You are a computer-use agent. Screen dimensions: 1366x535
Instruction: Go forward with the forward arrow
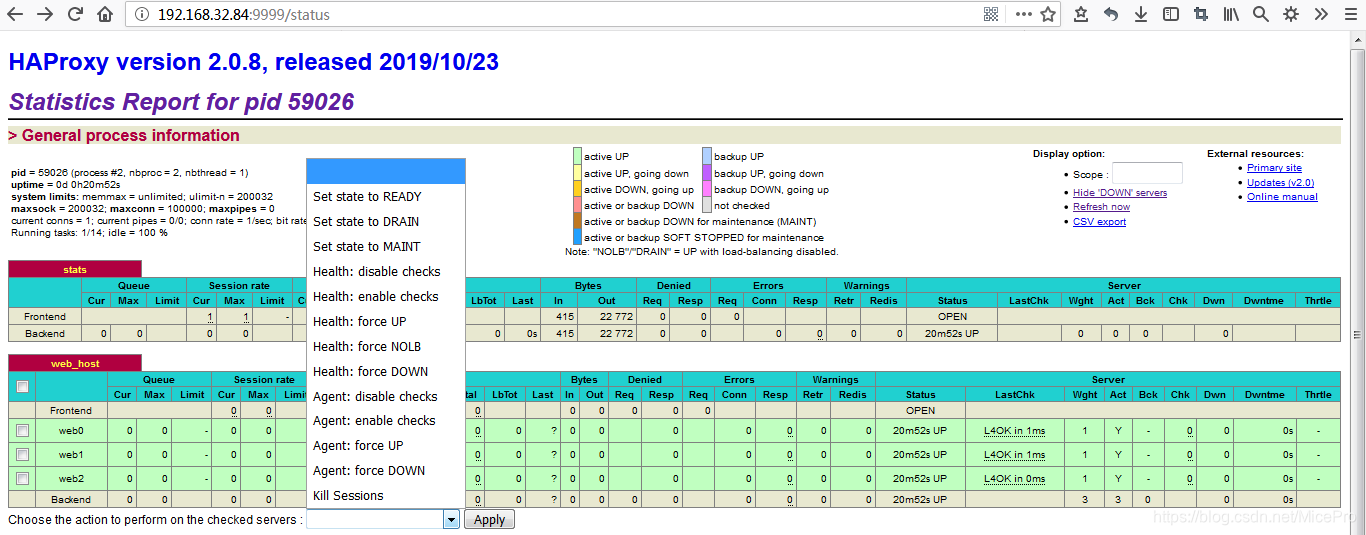(x=45, y=15)
